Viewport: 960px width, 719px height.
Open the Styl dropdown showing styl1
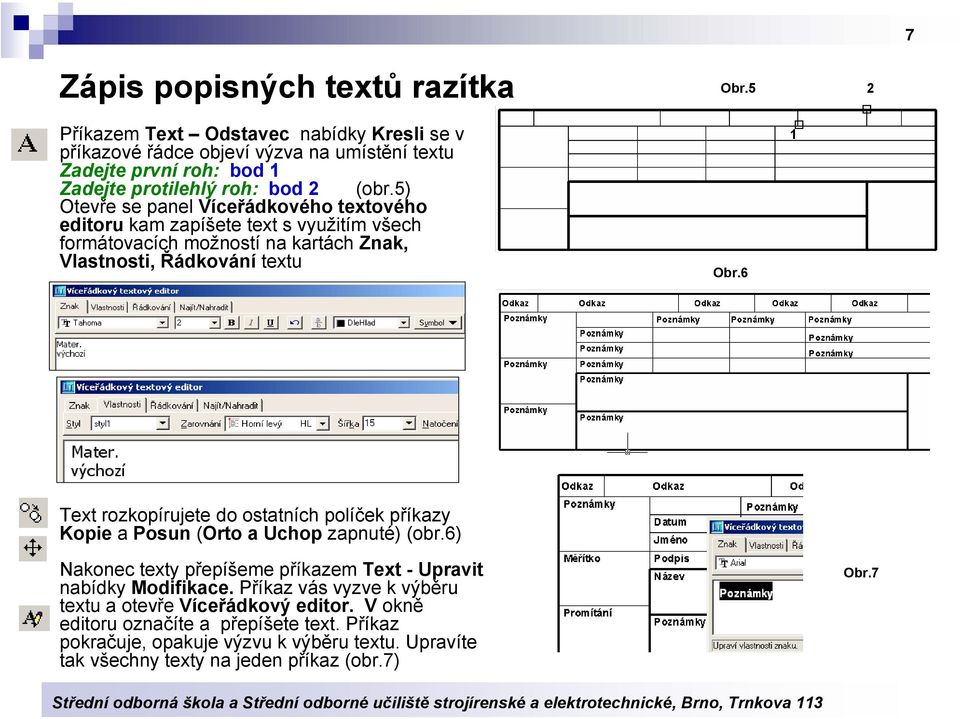[162, 423]
